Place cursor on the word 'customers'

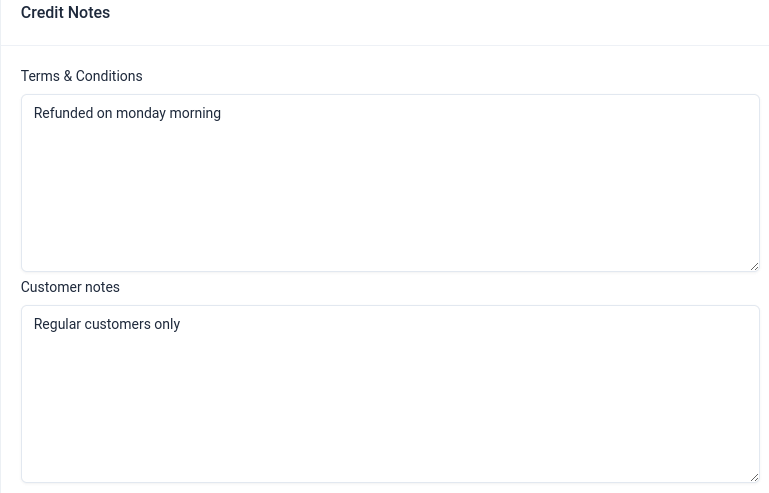point(117,324)
